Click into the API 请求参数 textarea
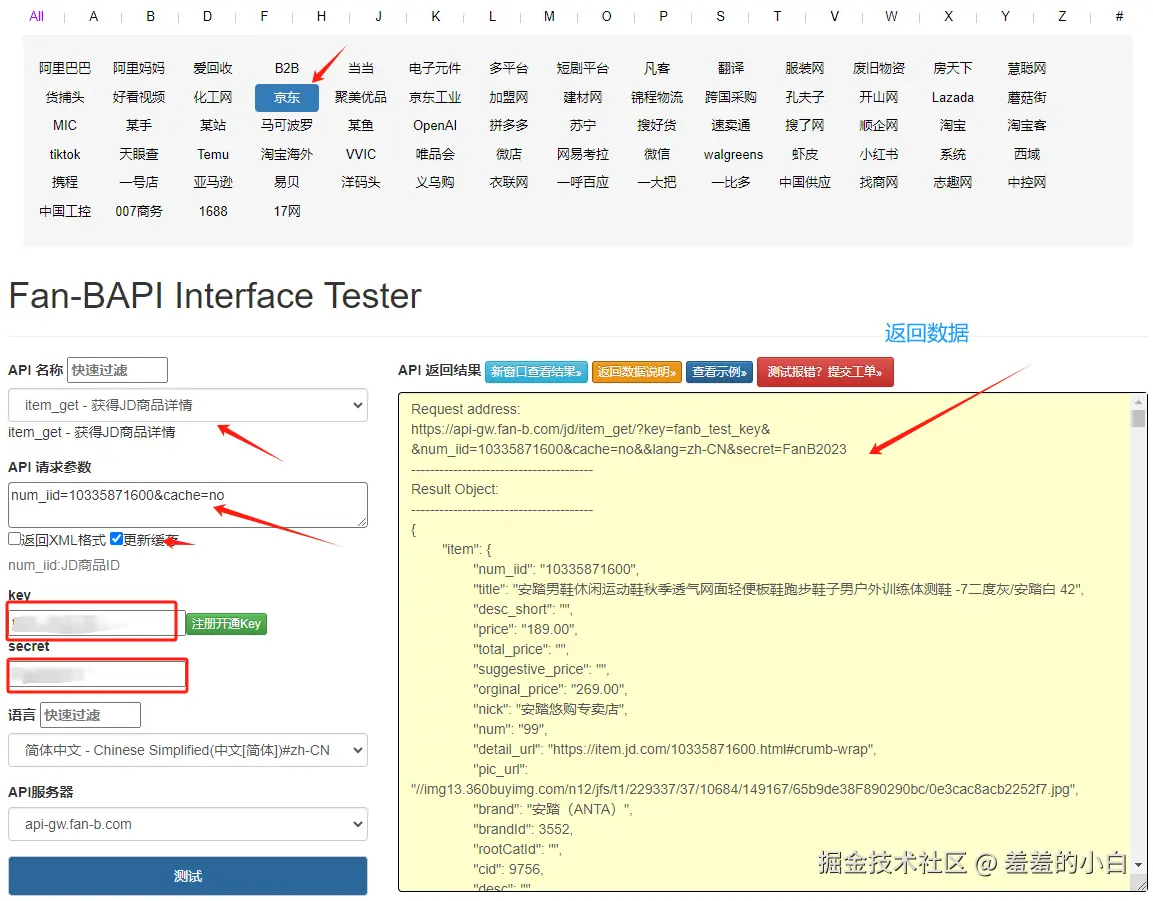The width and height of the screenshot is (1153, 901). (x=188, y=505)
